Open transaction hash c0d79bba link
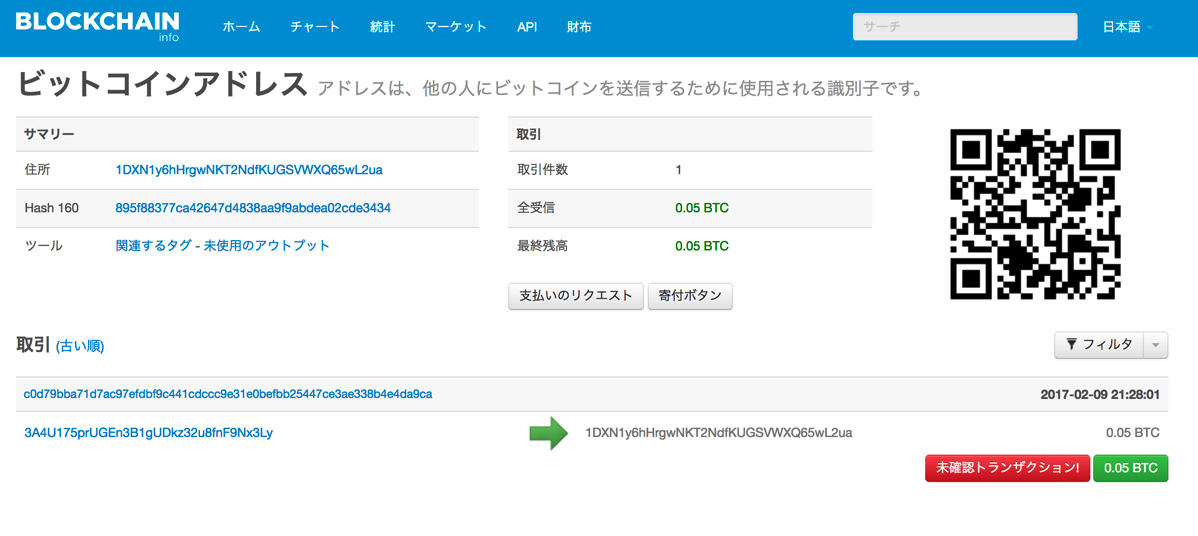This screenshot has width=1198, height=536. click(228, 394)
